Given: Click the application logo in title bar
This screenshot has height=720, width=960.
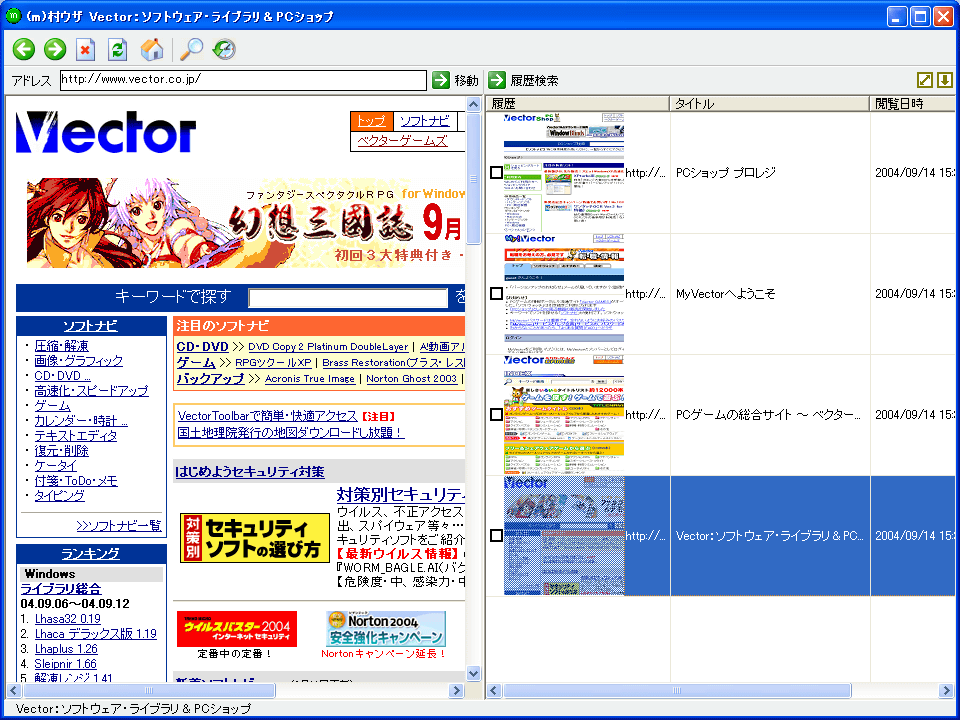Looking at the screenshot, I should pos(13,16).
